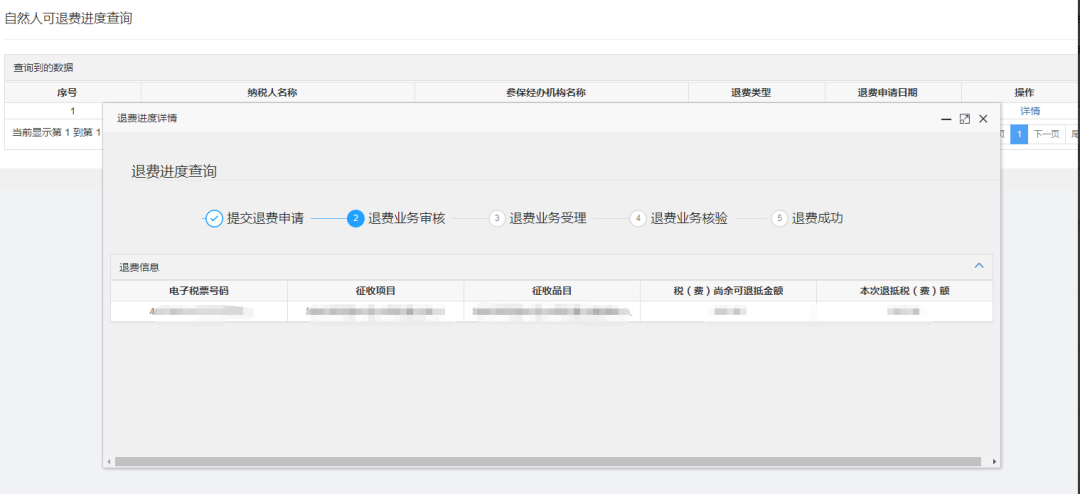
Task: Click the 退费进度查询 heading in dialog
Action: pyautogui.click(x=174, y=171)
